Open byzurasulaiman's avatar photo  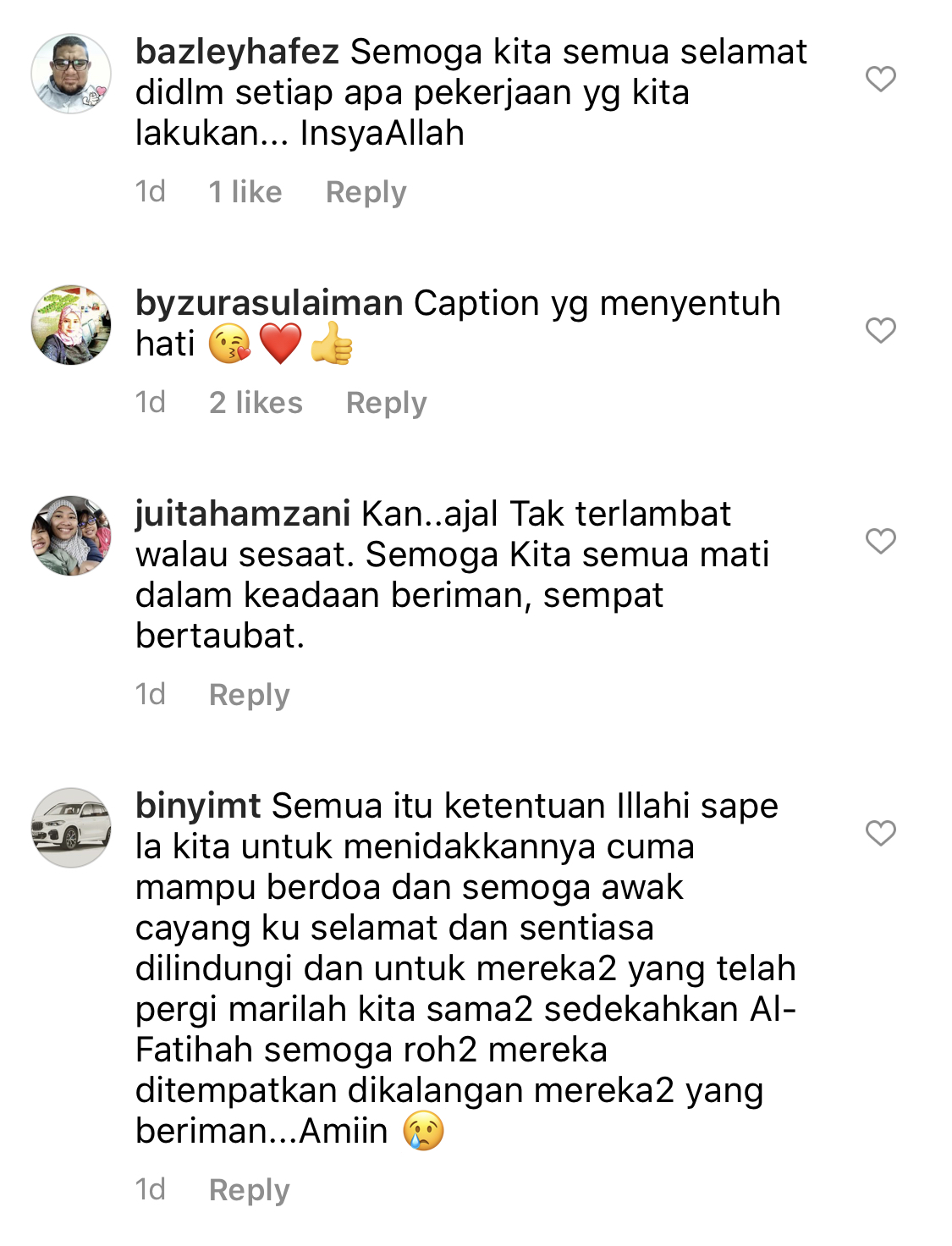[x=71, y=325]
